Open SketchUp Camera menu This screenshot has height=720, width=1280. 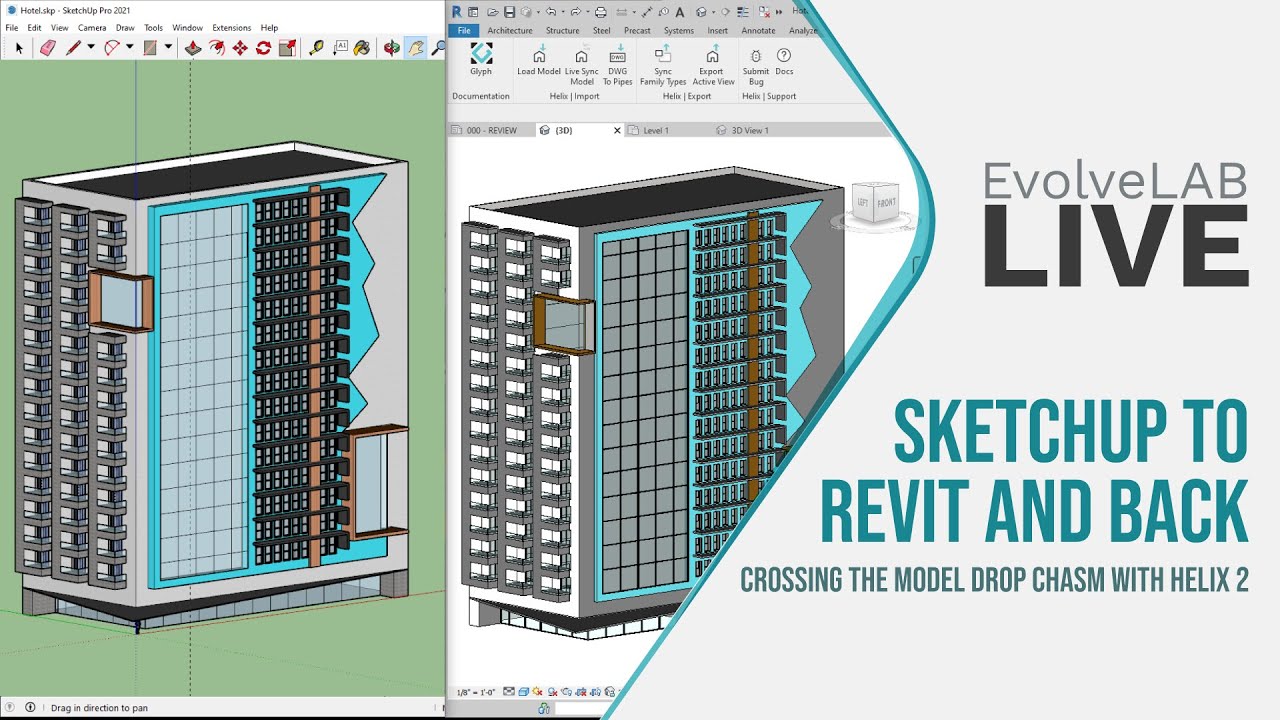(x=92, y=28)
